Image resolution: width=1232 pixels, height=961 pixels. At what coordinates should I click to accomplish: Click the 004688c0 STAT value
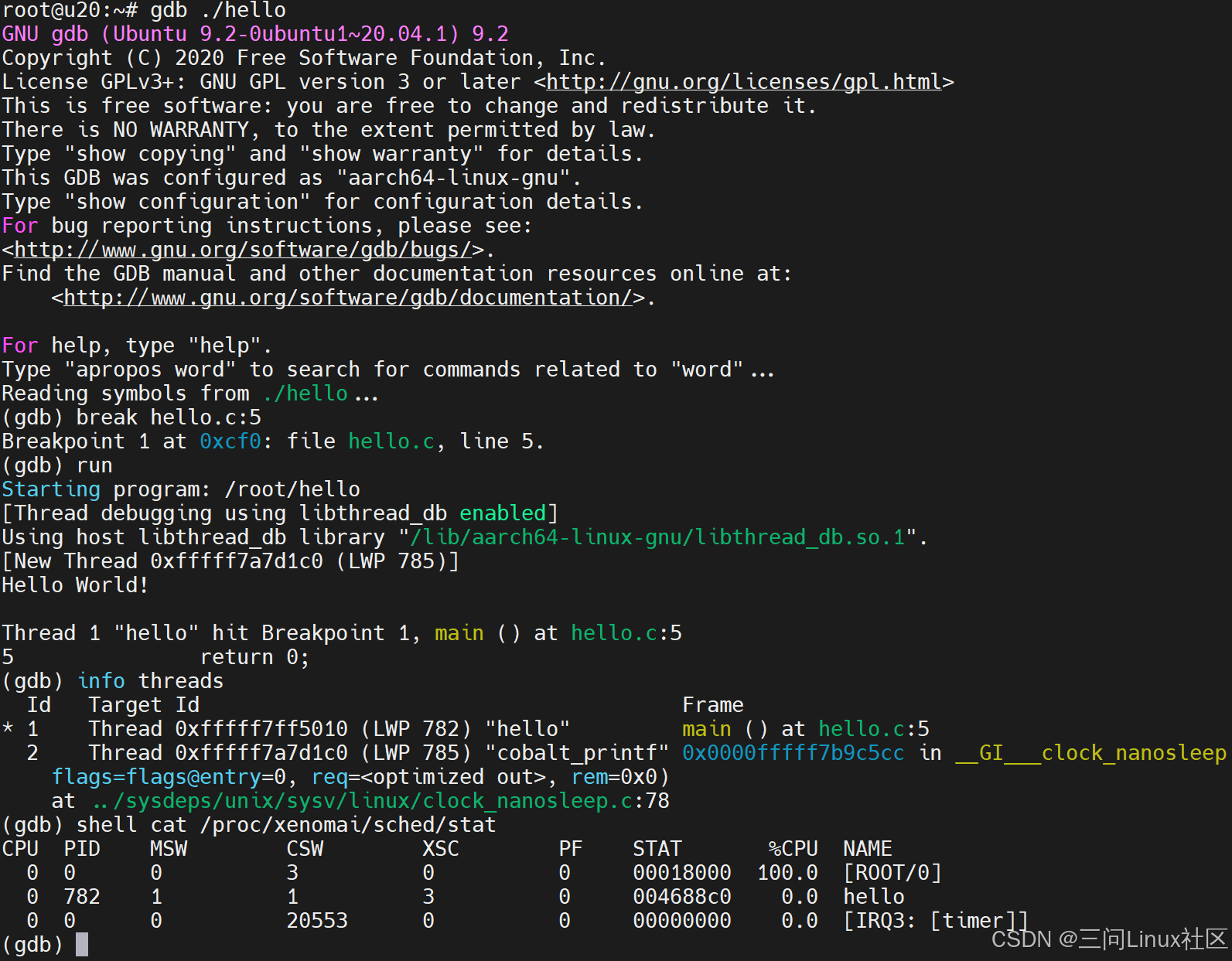point(682,897)
